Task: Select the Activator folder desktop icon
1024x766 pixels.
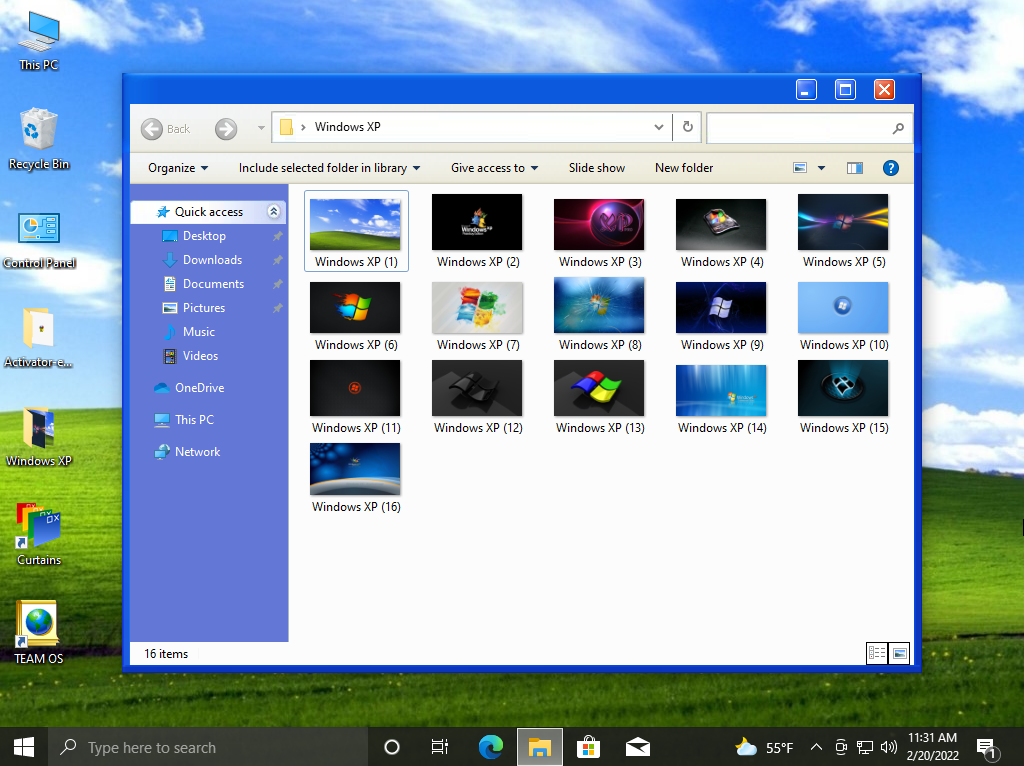Action: [39, 338]
